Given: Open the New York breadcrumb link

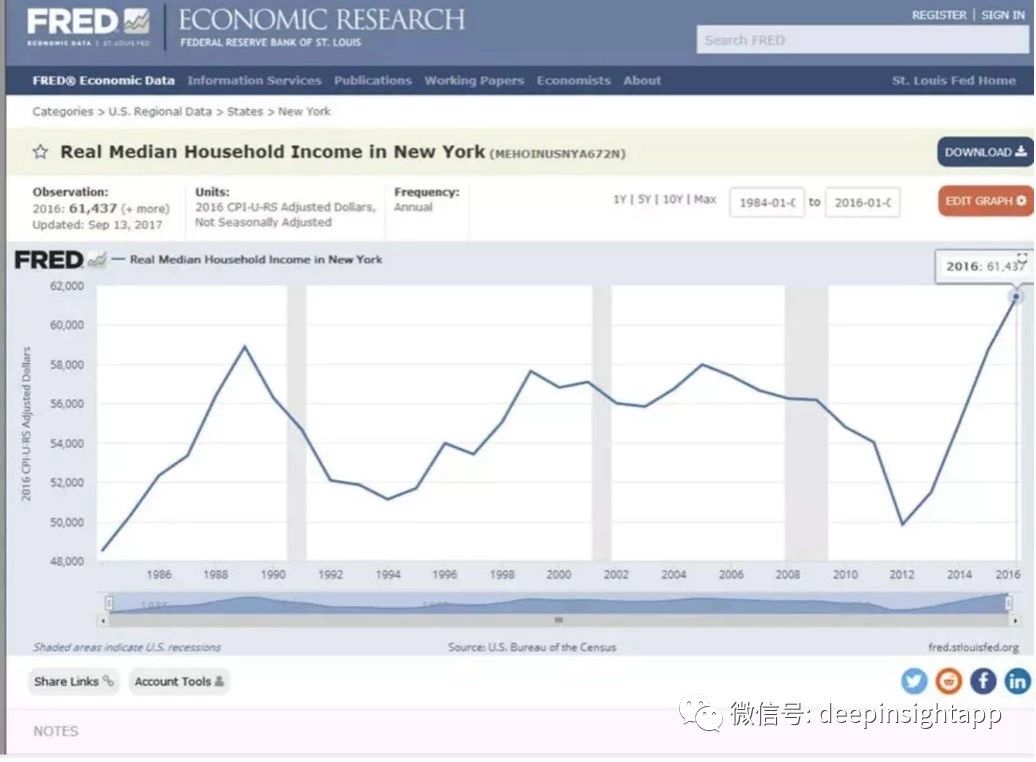Looking at the screenshot, I should tap(304, 112).
